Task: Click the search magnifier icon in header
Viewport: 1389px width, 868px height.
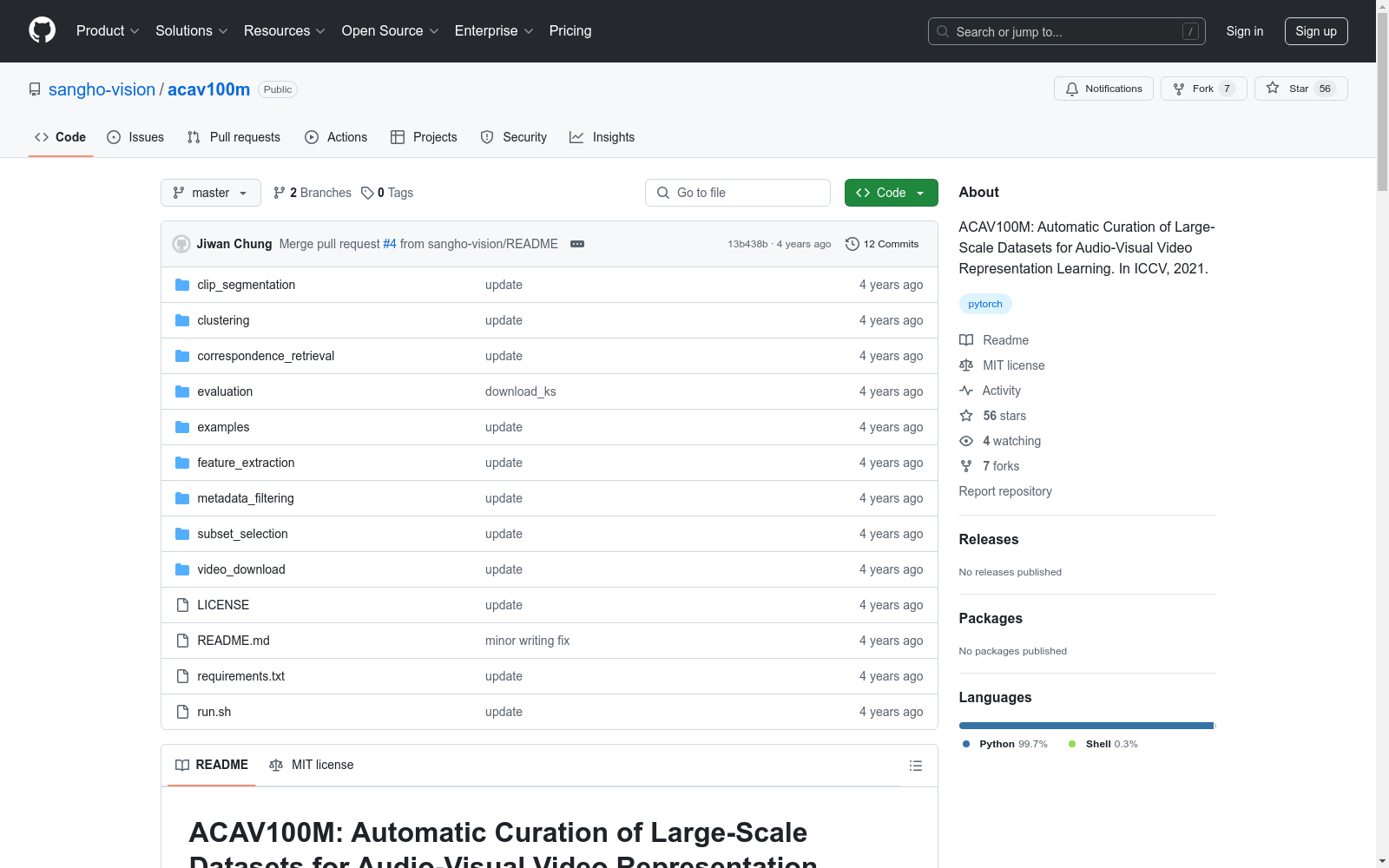Action: pyautogui.click(x=943, y=31)
